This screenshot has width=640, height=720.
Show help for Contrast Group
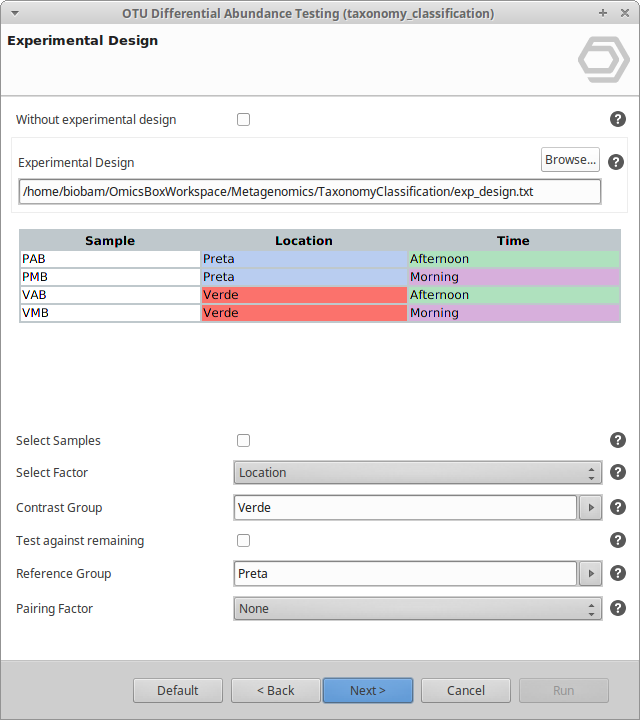click(618, 508)
